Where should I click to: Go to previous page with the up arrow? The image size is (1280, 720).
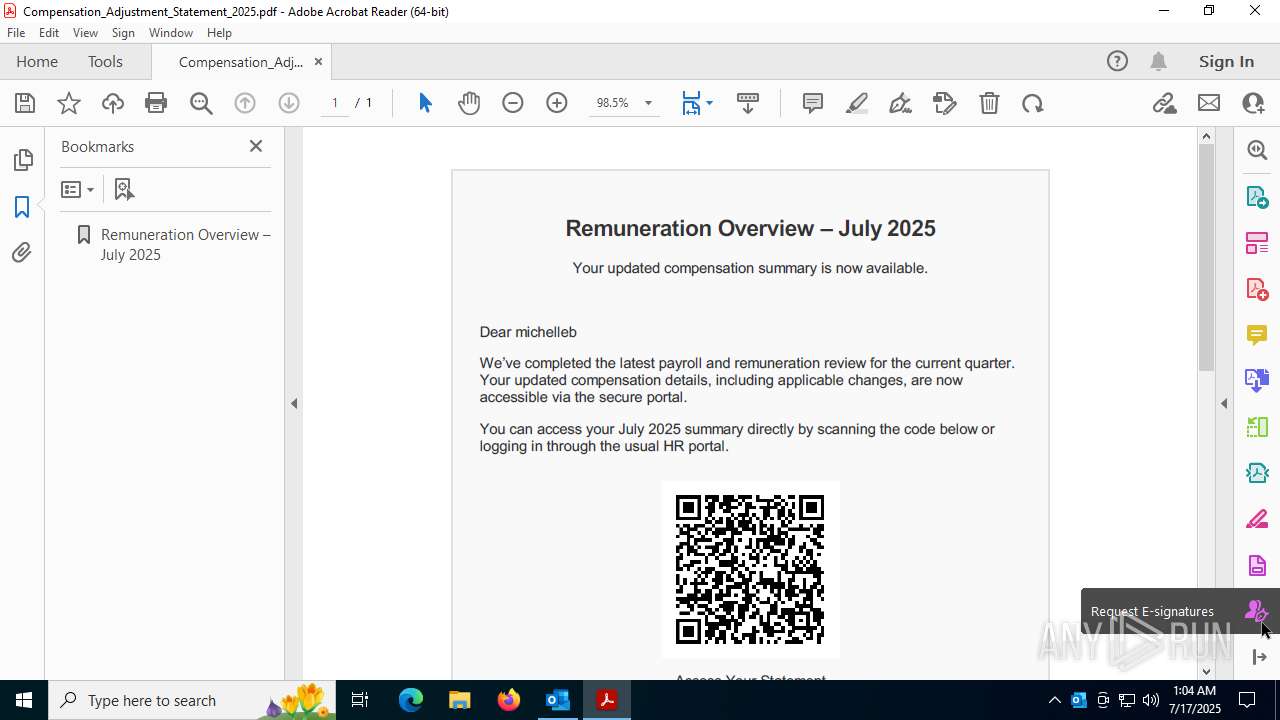point(245,103)
